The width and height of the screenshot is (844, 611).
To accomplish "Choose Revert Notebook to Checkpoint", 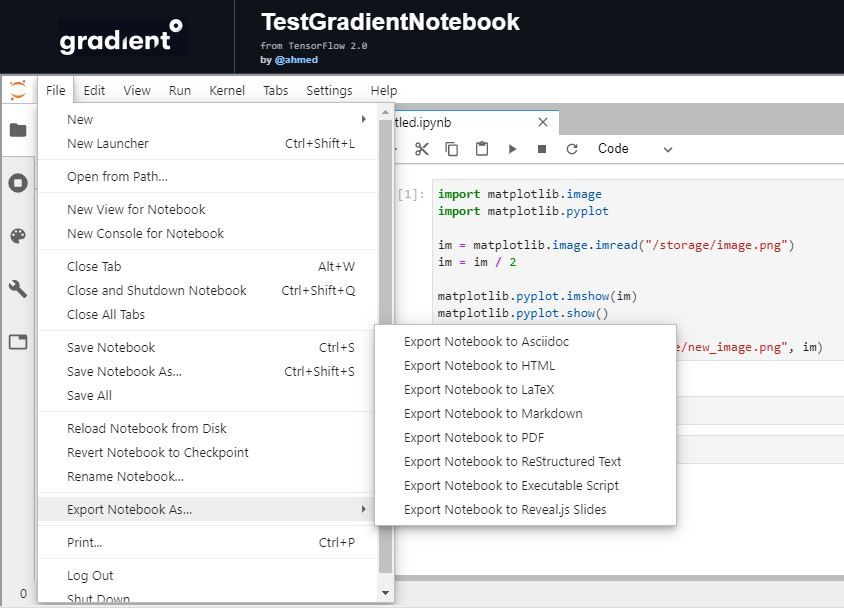I will point(208,452).
